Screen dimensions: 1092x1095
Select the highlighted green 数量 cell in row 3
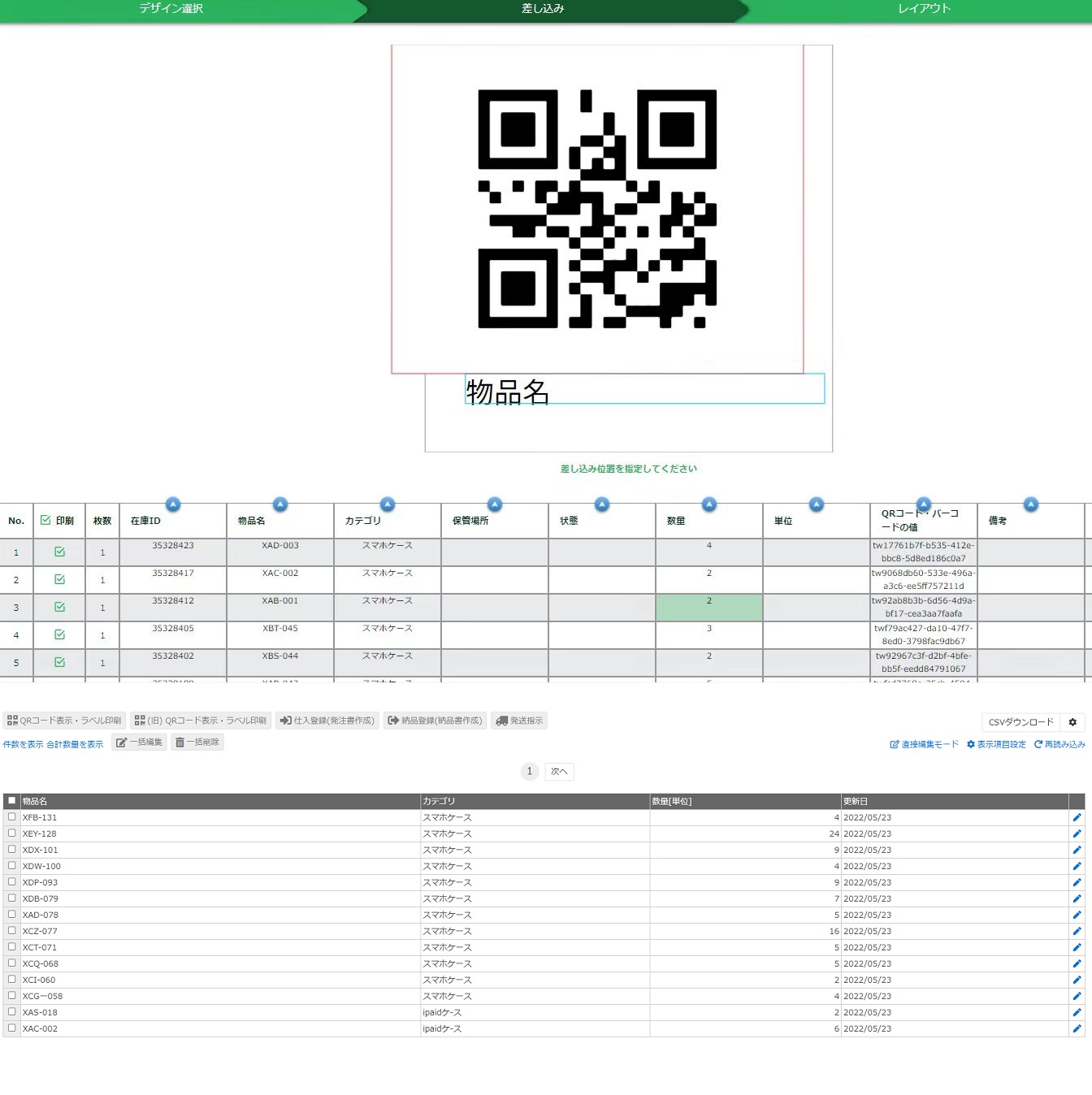click(x=708, y=608)
